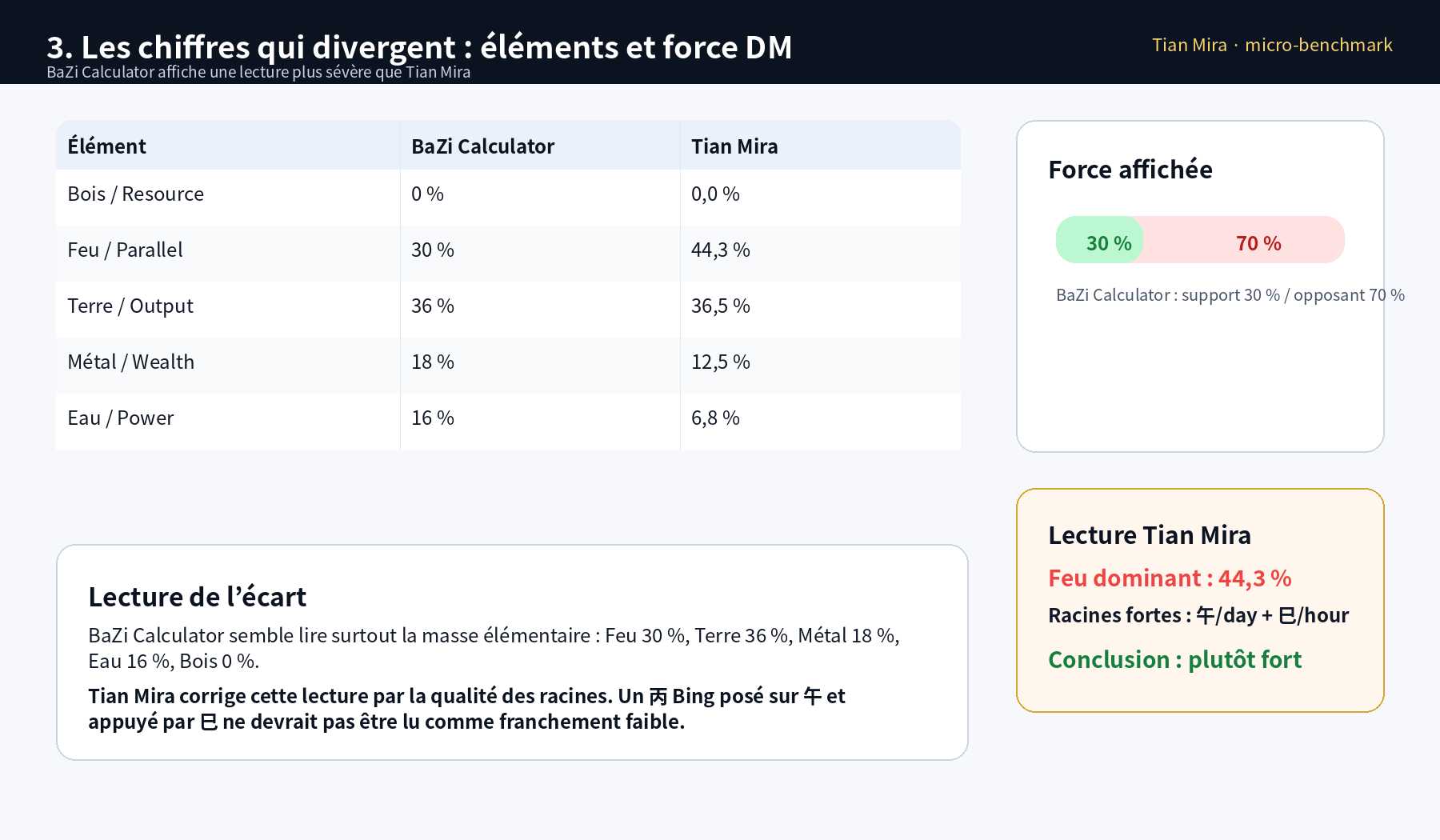Click the red 70 % opposing bar segment
Viewport: 1440px width, 840px height.
click(1244, 240)
